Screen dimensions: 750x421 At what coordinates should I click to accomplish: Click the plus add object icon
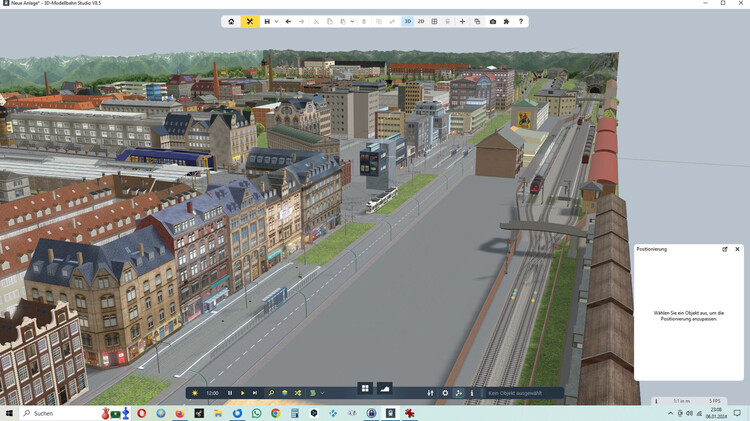coord(462,21)
